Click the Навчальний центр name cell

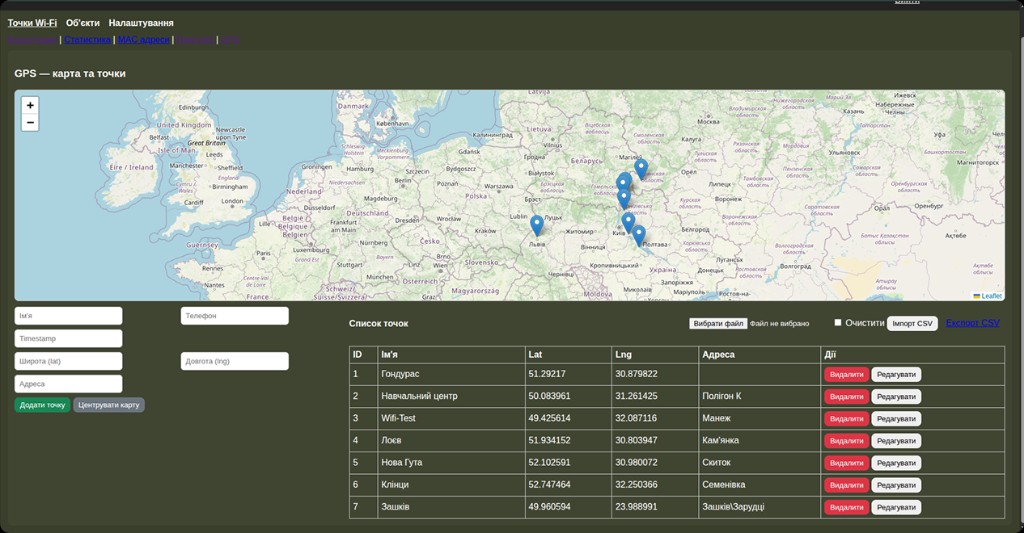(x=451, y=396)
